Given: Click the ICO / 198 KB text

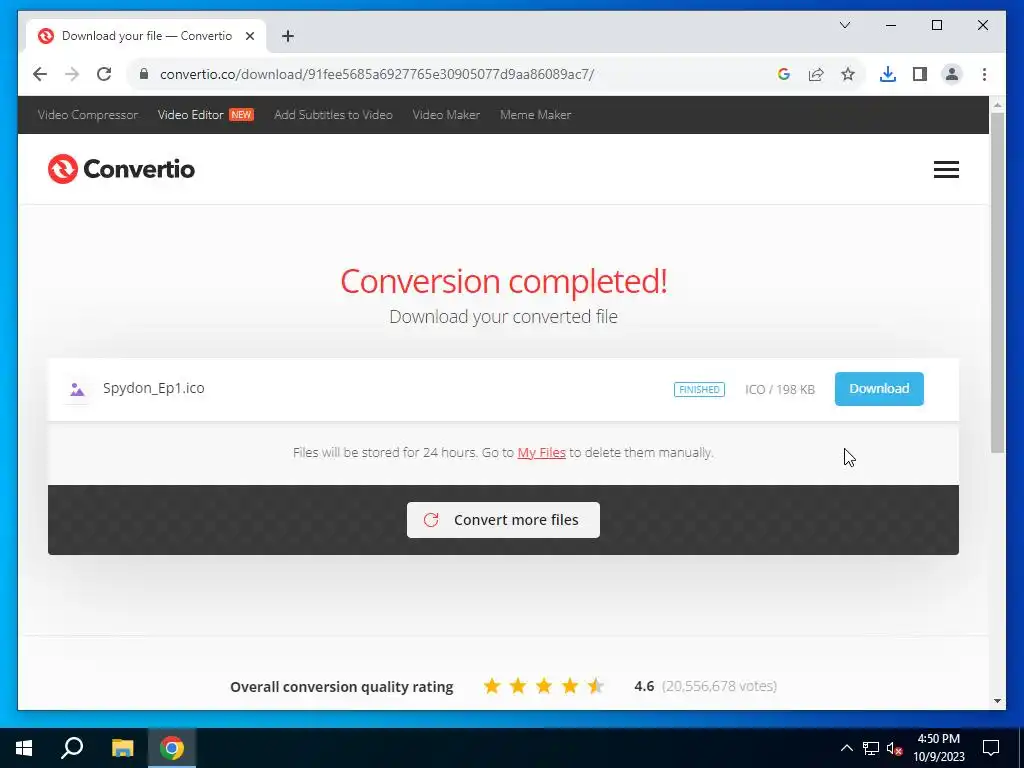Looking at the screenshot, I should click(x=780, y=389).
